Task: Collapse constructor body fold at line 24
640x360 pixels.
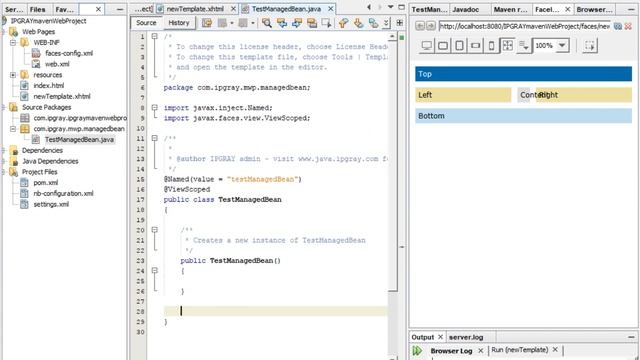Action: coord(155,271)
